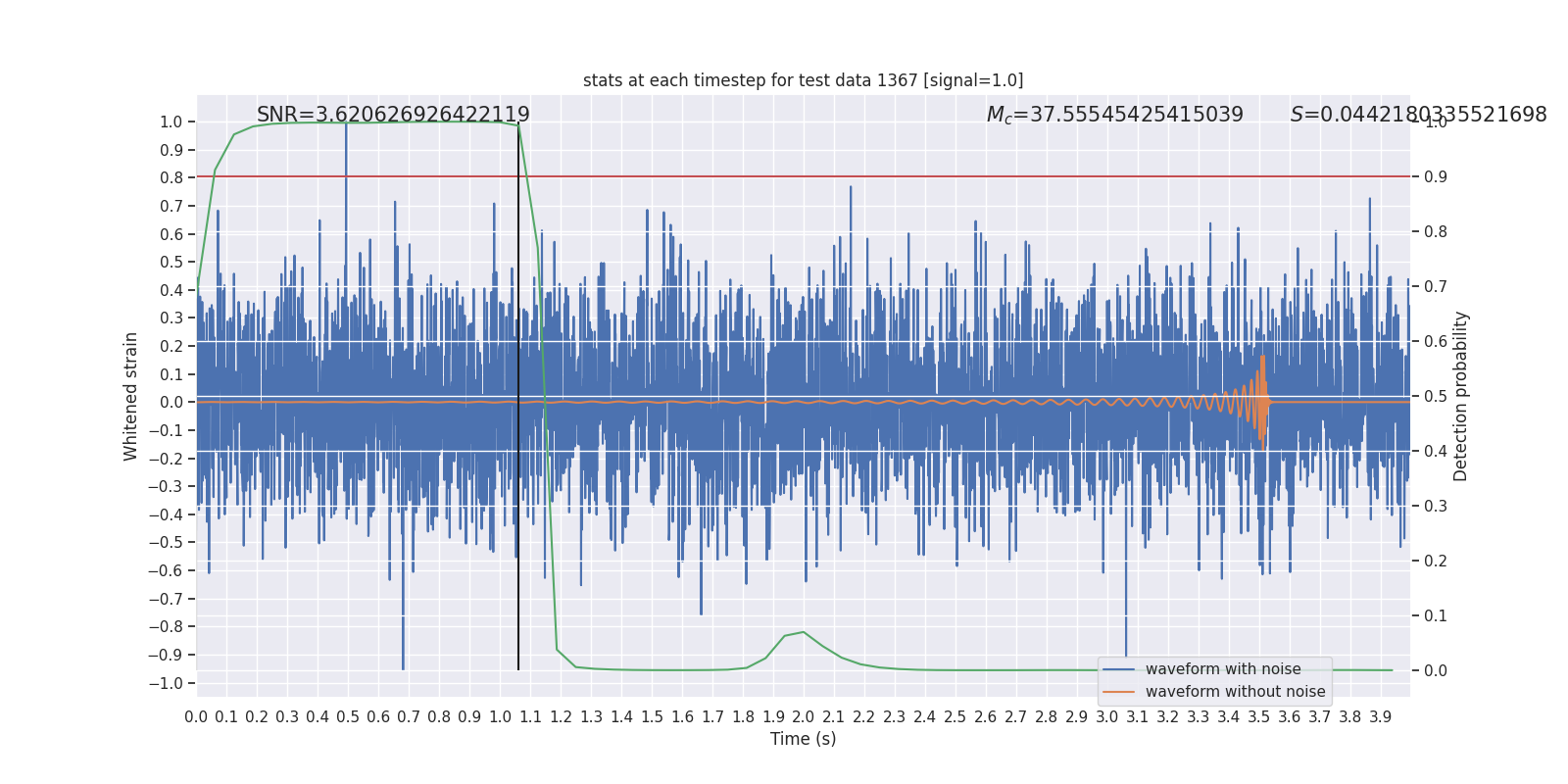Screen dimensions: 1568x784
Task: Click the "Time (s)" x-axis label
Action: [803, 739]
